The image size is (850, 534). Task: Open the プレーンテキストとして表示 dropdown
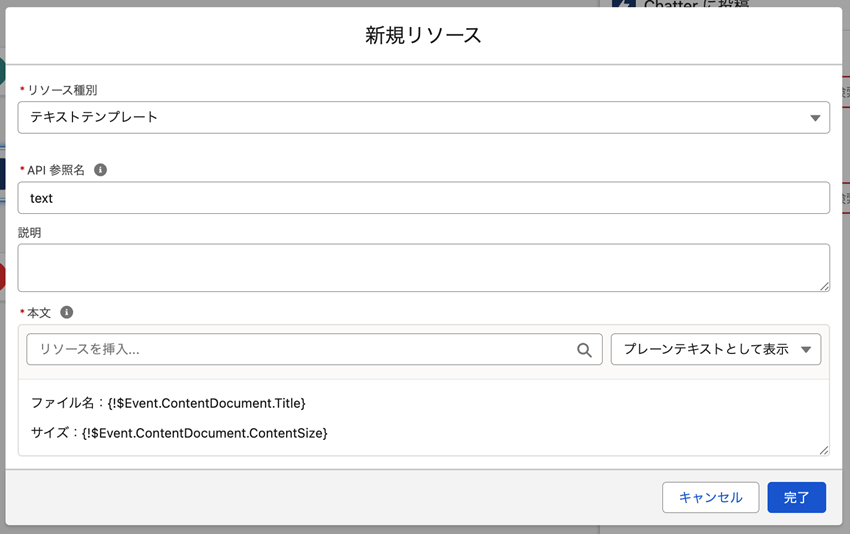click(715, 349)
